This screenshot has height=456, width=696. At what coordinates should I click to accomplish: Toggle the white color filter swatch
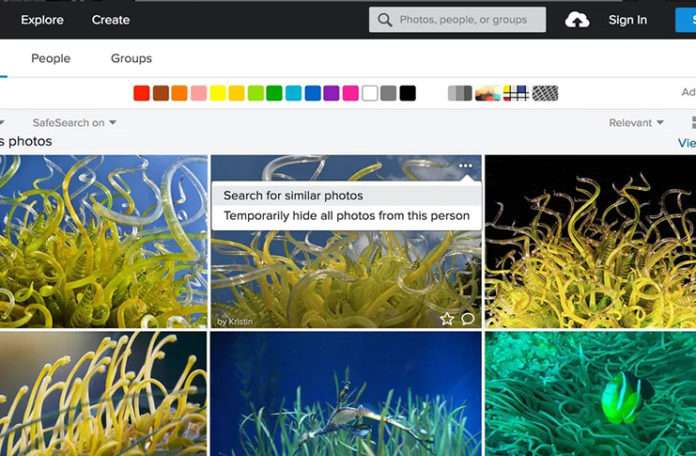click(370, 93)
